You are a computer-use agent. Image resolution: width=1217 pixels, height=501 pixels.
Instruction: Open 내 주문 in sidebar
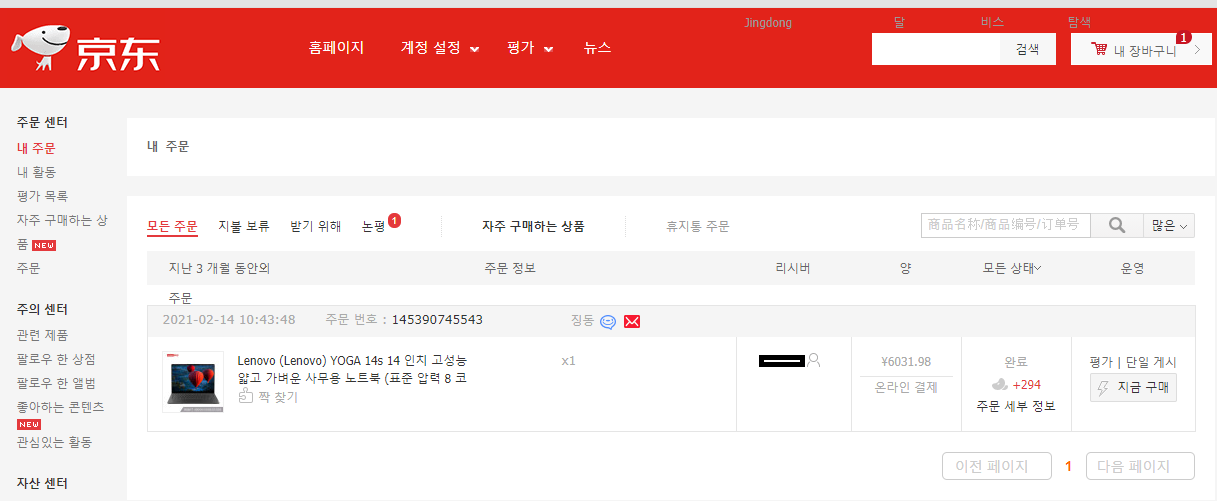click(x=36, y=148)
